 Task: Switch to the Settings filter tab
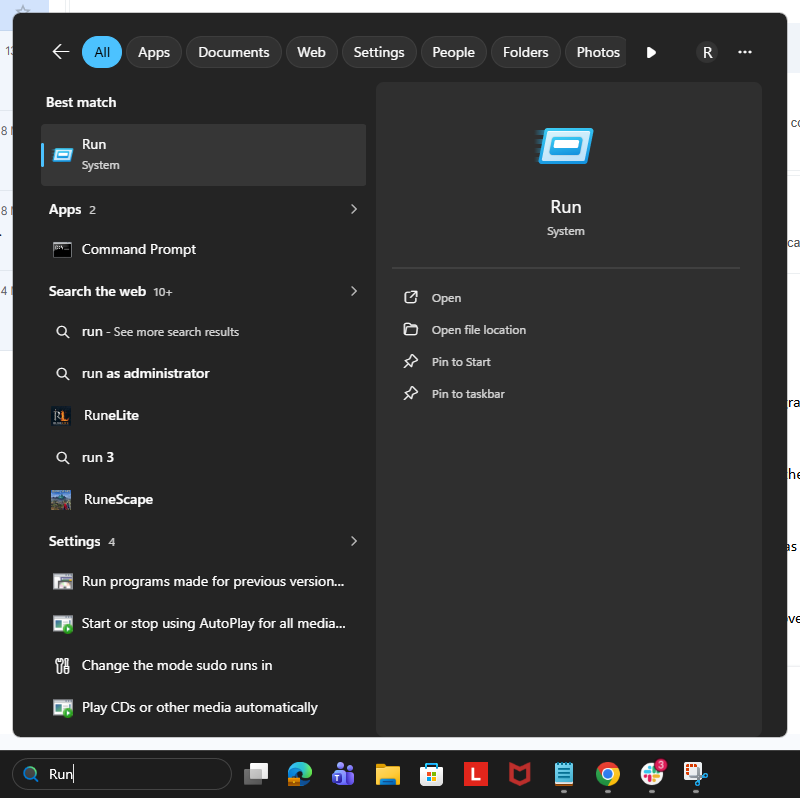(379, 52)
